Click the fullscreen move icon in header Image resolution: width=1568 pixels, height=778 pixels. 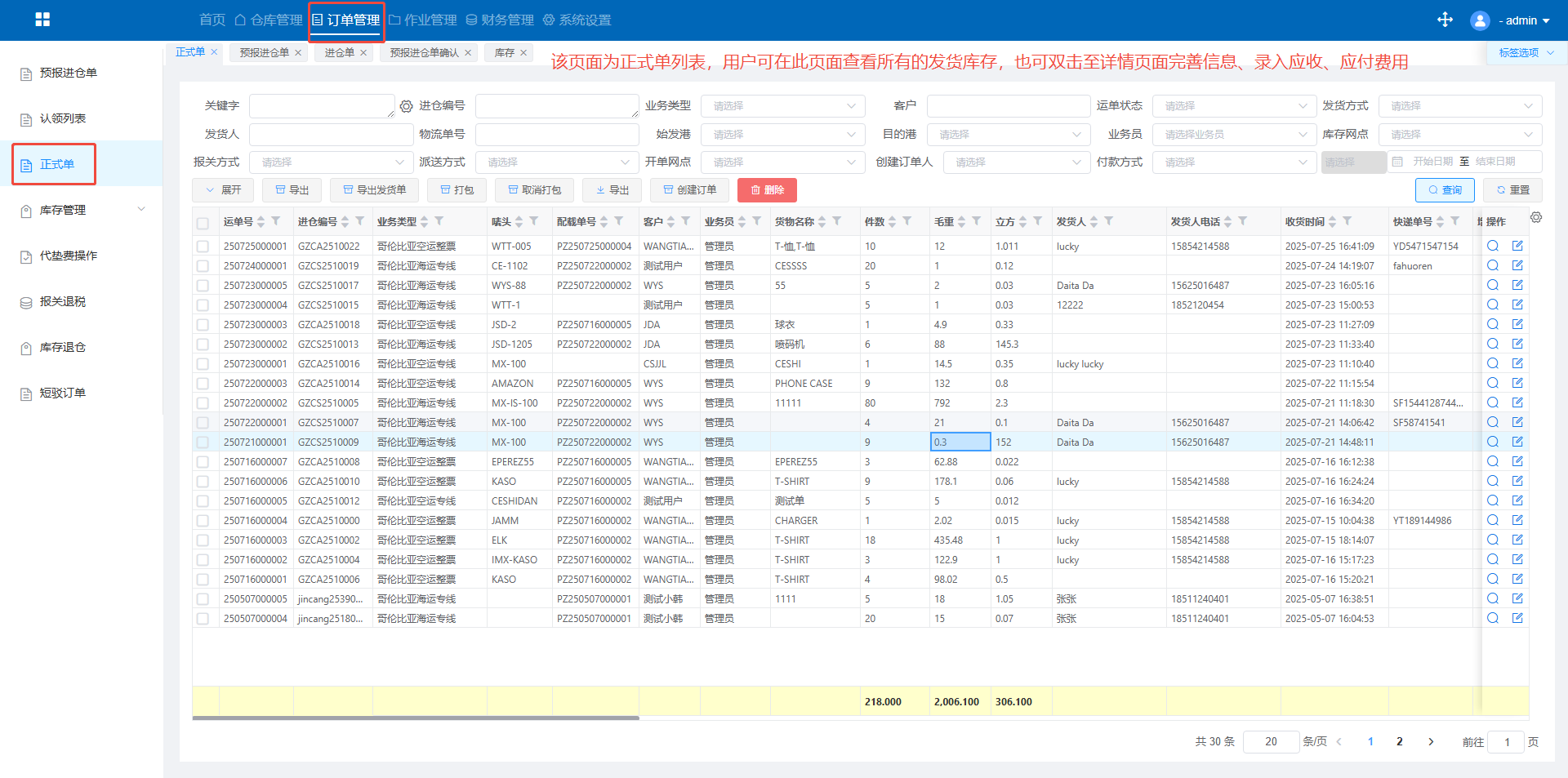[1445, 20]
